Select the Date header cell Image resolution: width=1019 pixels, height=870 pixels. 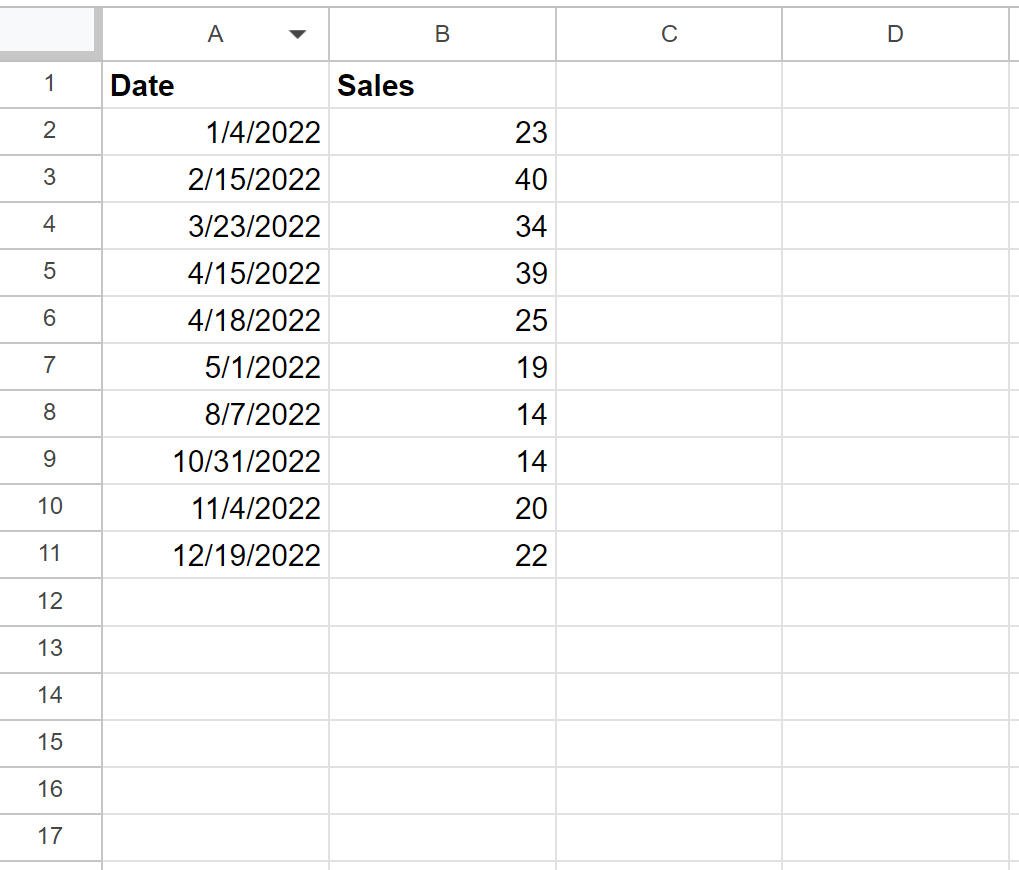[216, 85]
